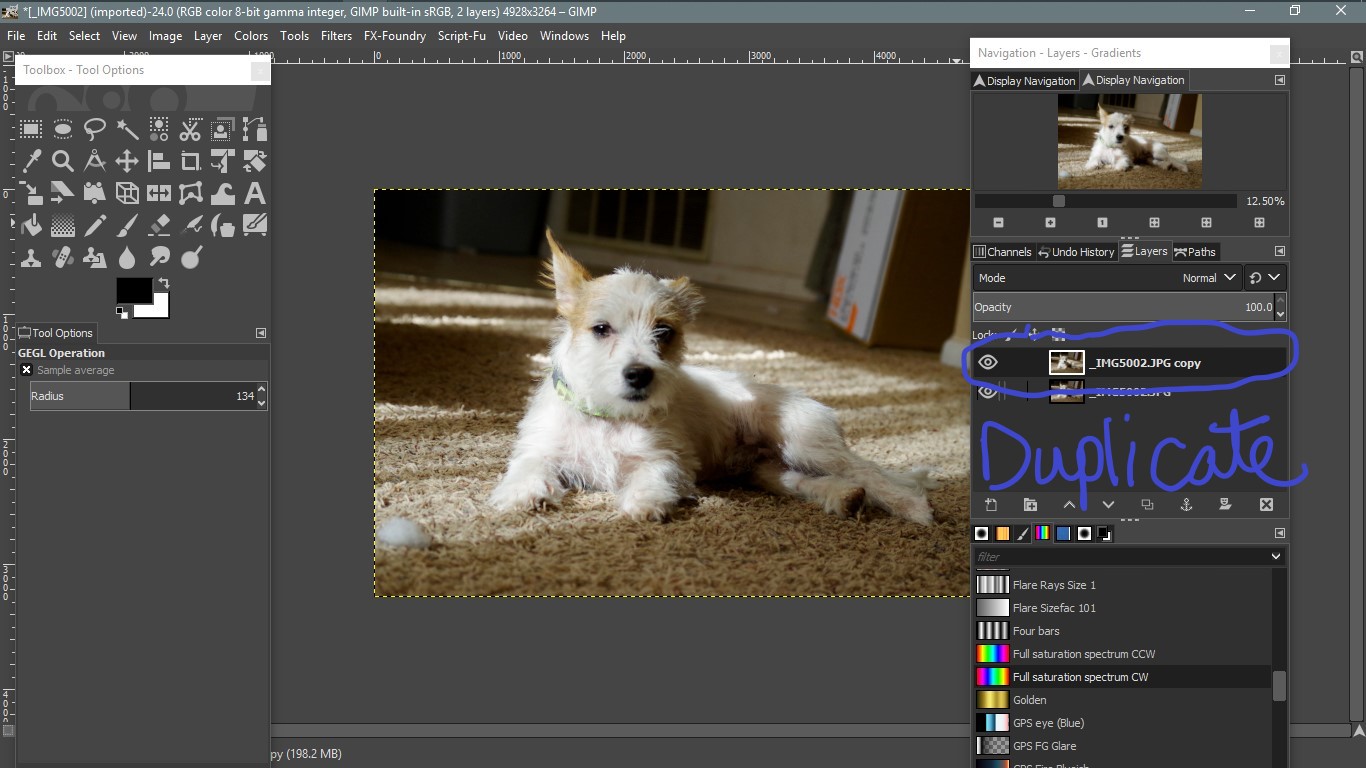Create a new layer with the button
1366x768 pixels.
[x=991, y=505]
